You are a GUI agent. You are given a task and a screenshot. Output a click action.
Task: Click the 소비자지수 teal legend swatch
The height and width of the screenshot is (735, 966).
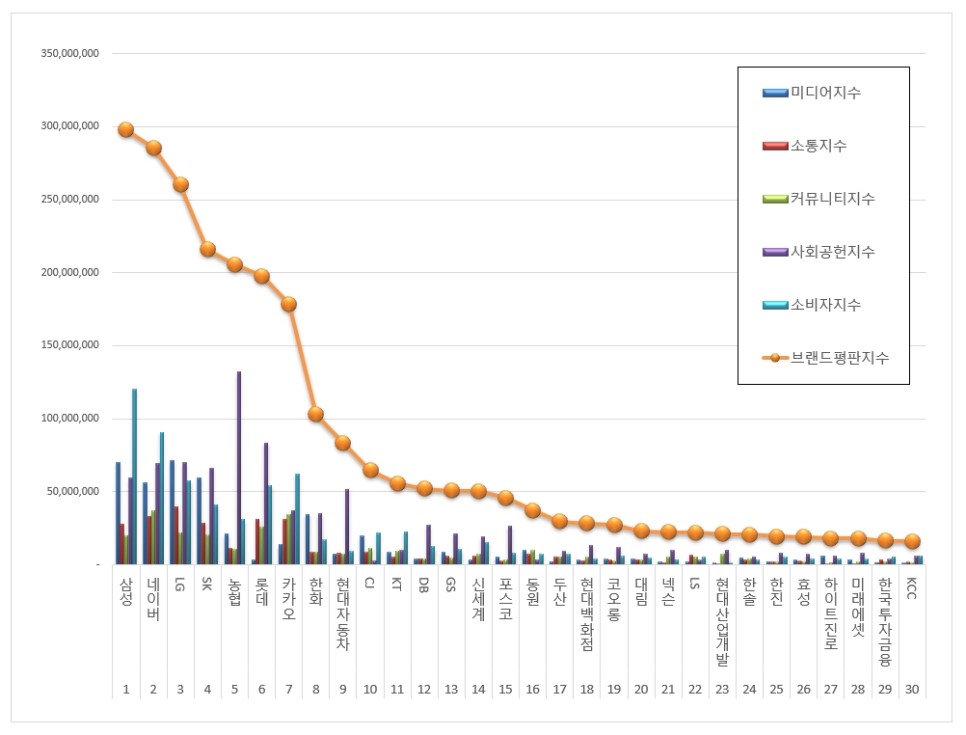(x=774, y=305)
